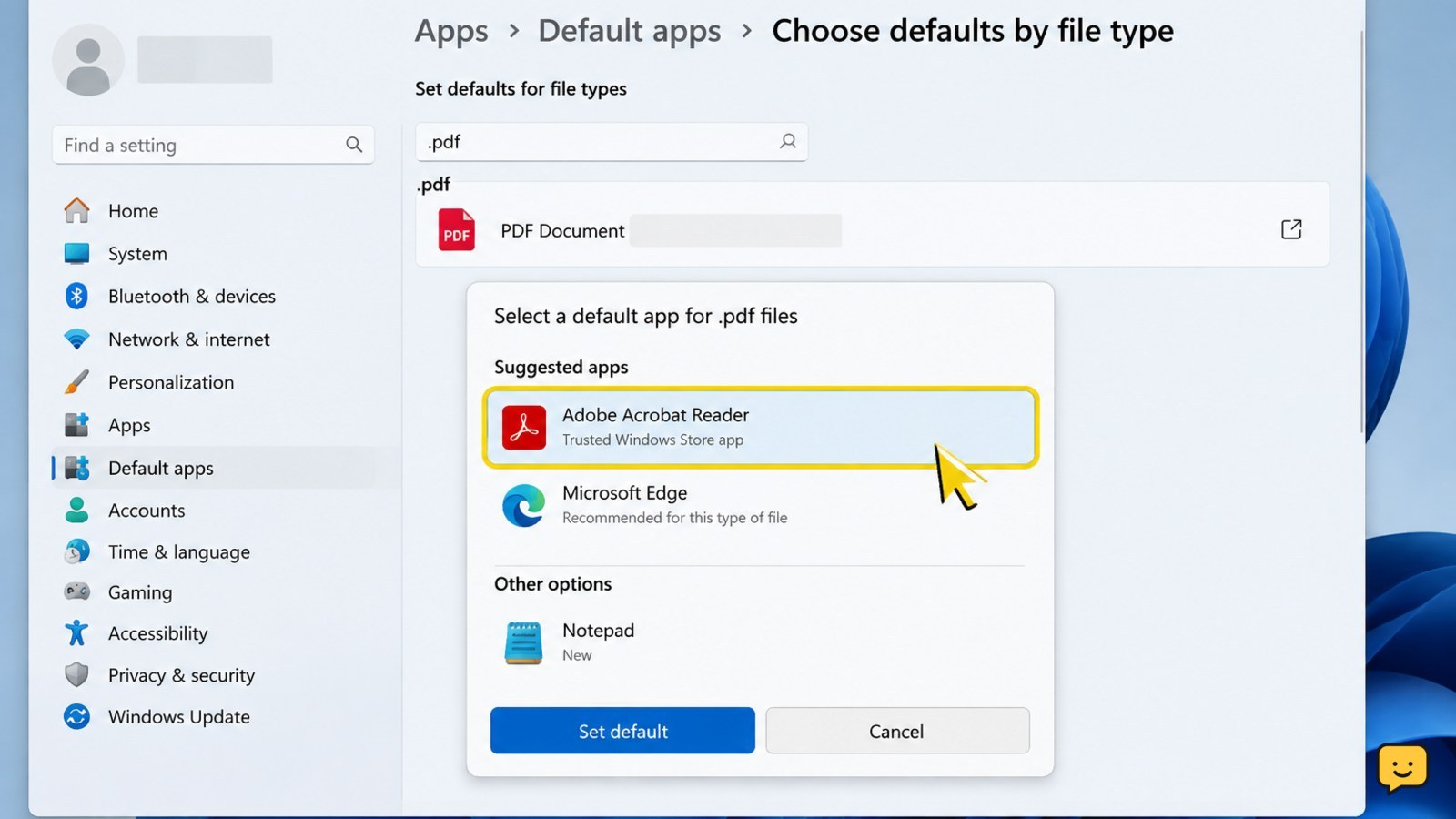Click the .pdf file type search field
The height and width of the screenshot is (819, 1456).
612,141
